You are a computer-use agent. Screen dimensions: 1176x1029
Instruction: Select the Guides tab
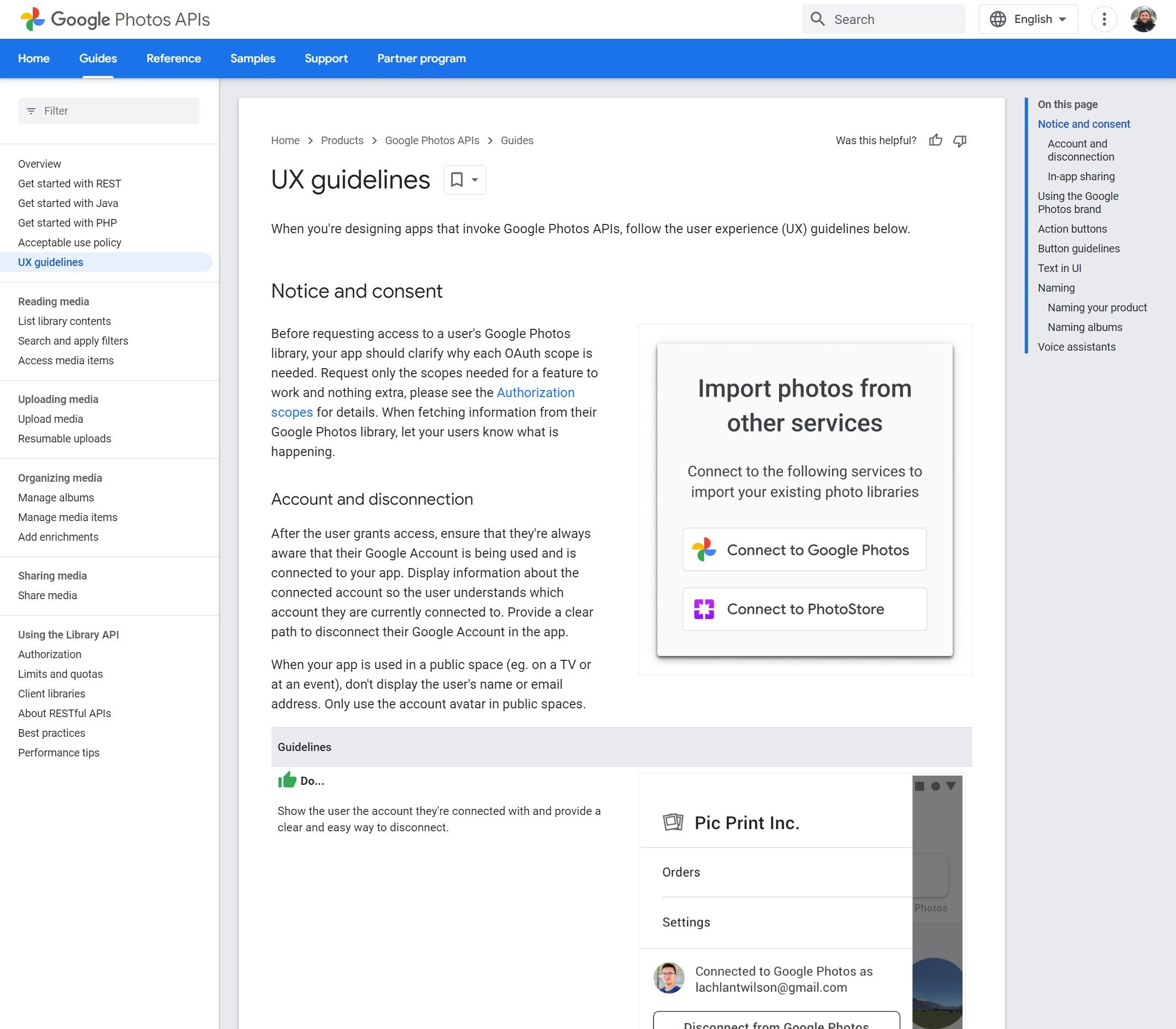click(x=98, y=58)
